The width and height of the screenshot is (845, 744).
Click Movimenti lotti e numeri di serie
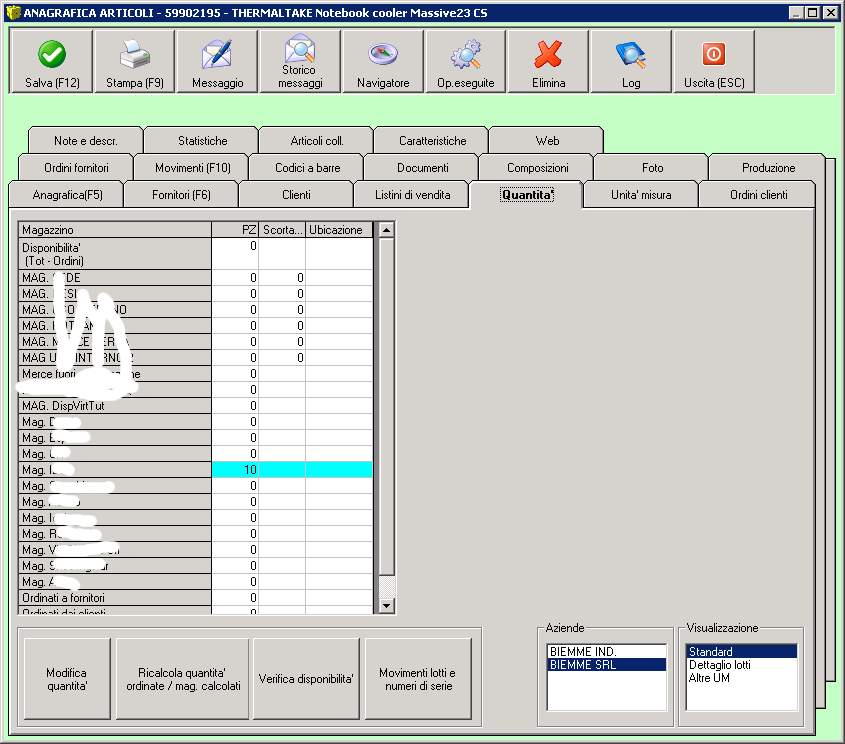[x=418, y=679]
